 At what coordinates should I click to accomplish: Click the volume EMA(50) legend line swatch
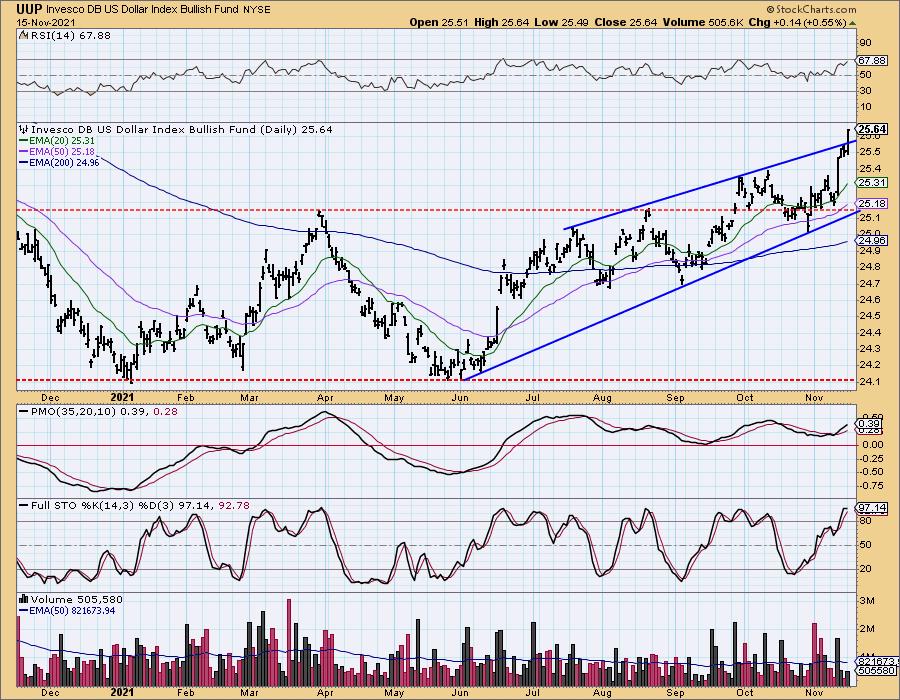pyautogui.click(x=24, y=610)
